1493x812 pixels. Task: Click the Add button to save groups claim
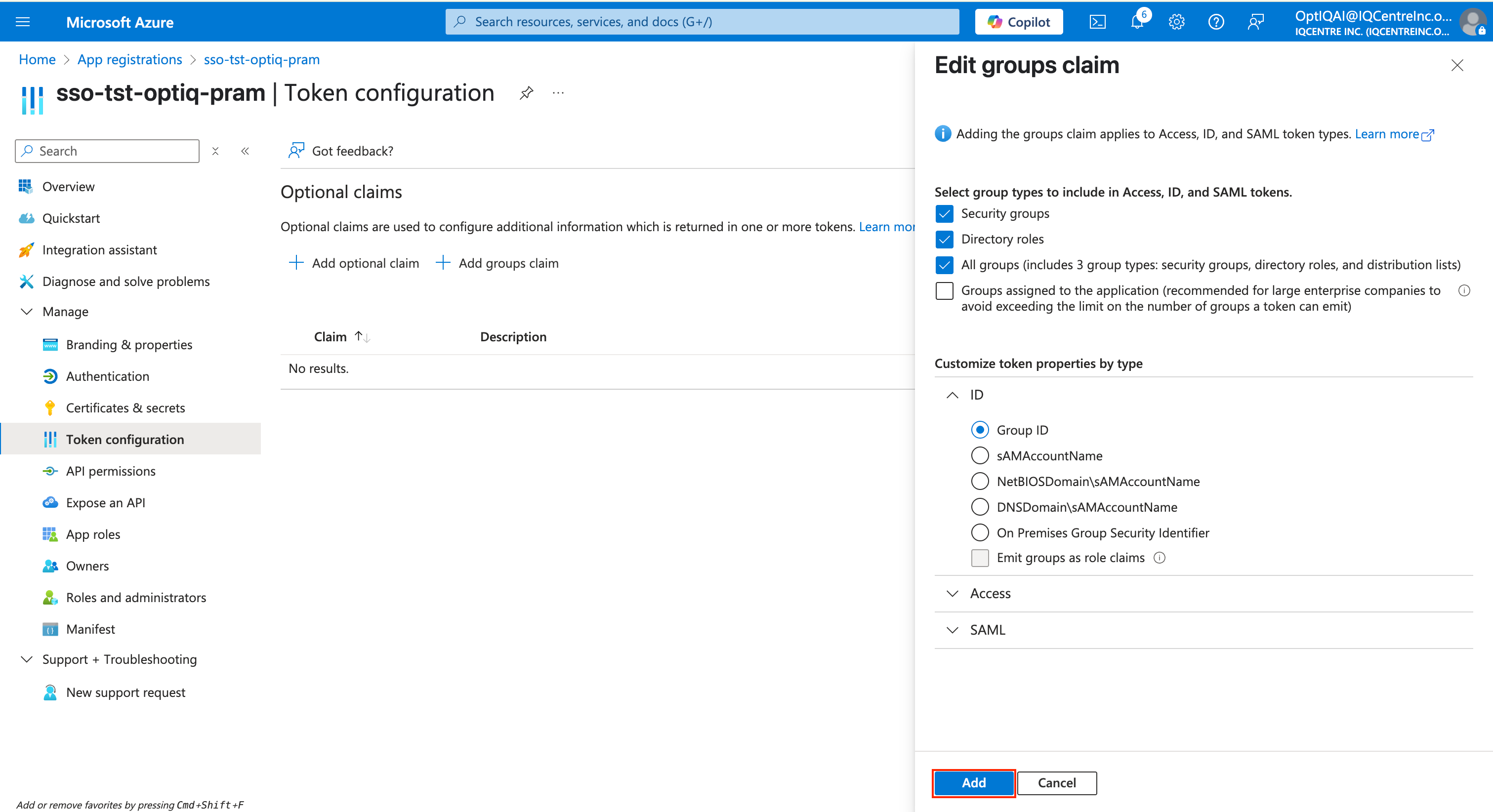pos(974,783)
